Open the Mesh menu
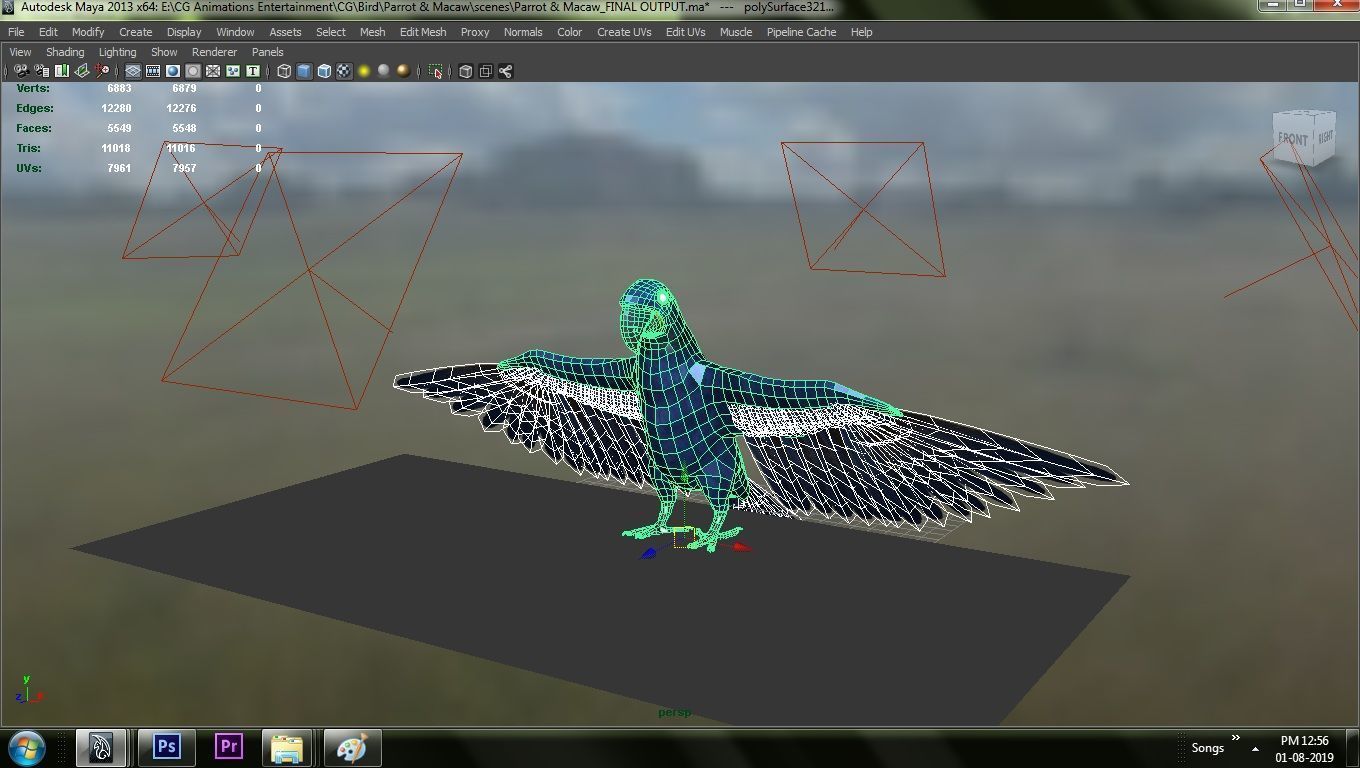1360x768 pixels. [x=373, y=32]
